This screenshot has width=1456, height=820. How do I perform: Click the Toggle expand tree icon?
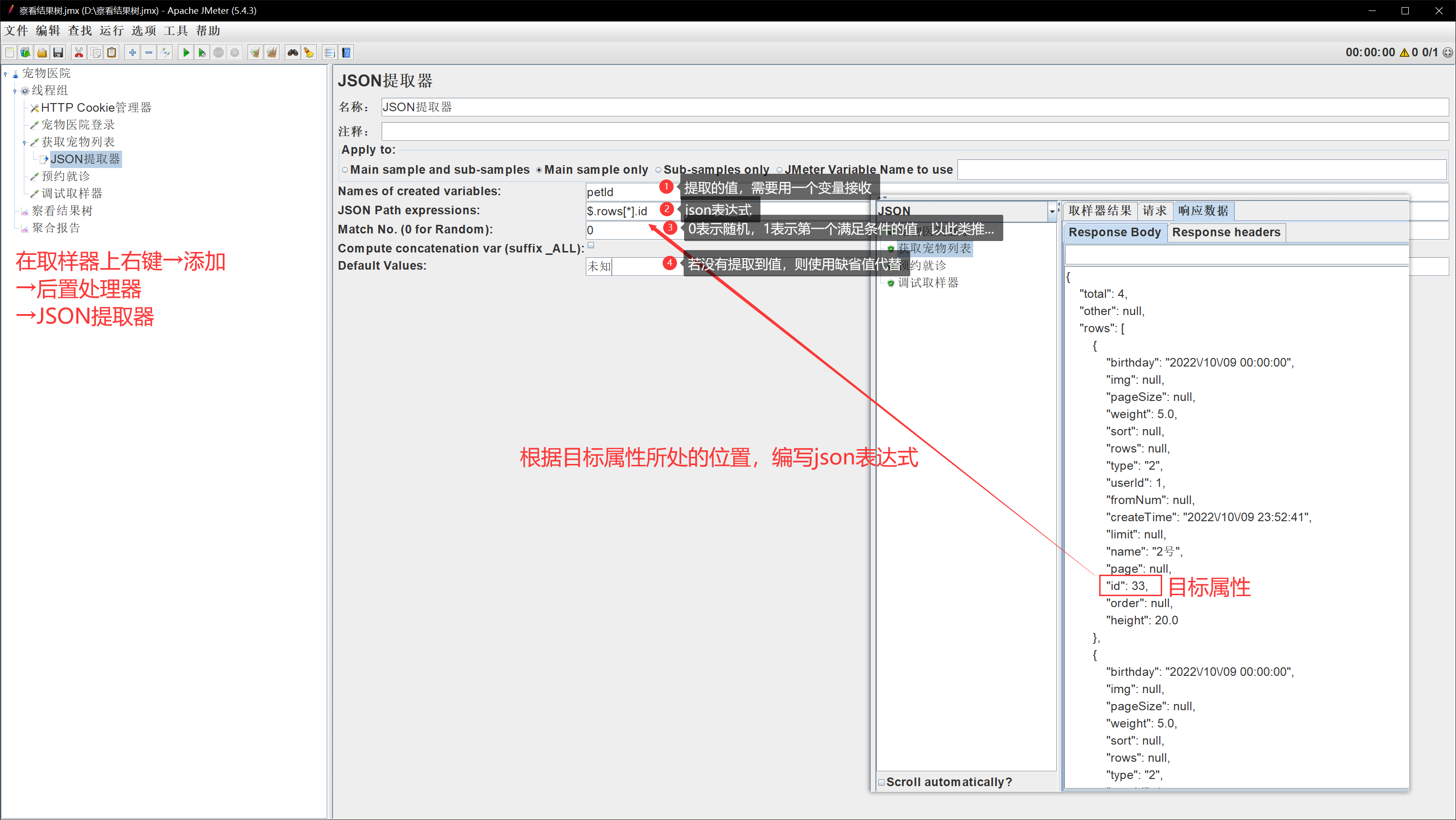tap(165, 53)
